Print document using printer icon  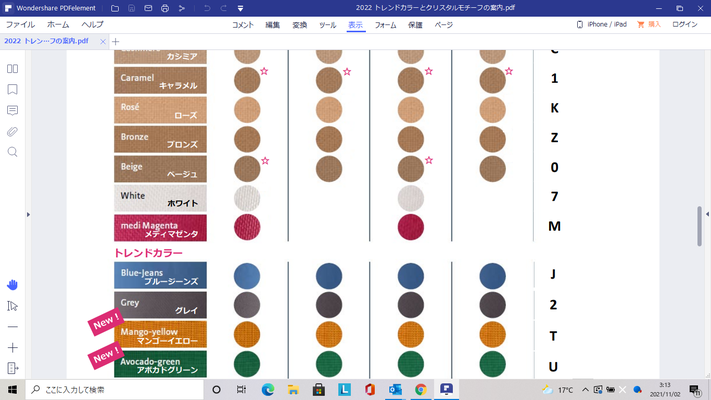tap(165, 8)
